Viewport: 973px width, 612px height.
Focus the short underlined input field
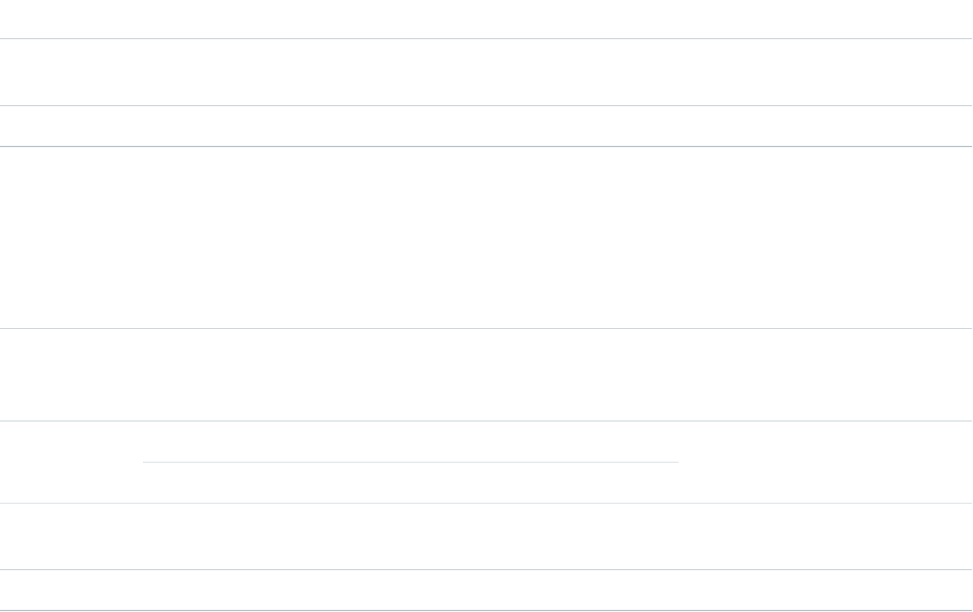coord(410,450)
